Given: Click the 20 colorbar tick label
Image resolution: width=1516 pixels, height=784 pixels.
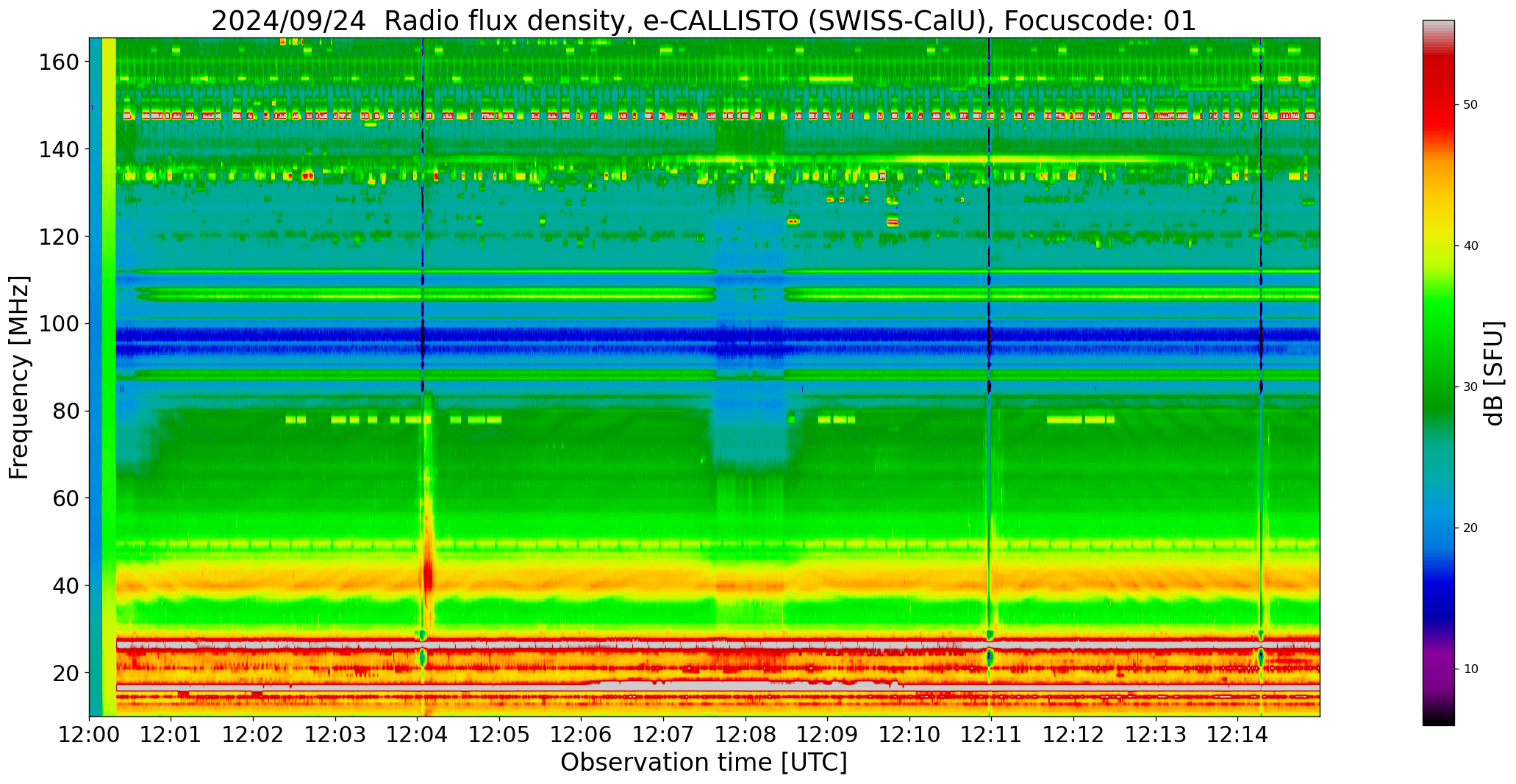Looking at the screenshot, I should [1470, 528].
